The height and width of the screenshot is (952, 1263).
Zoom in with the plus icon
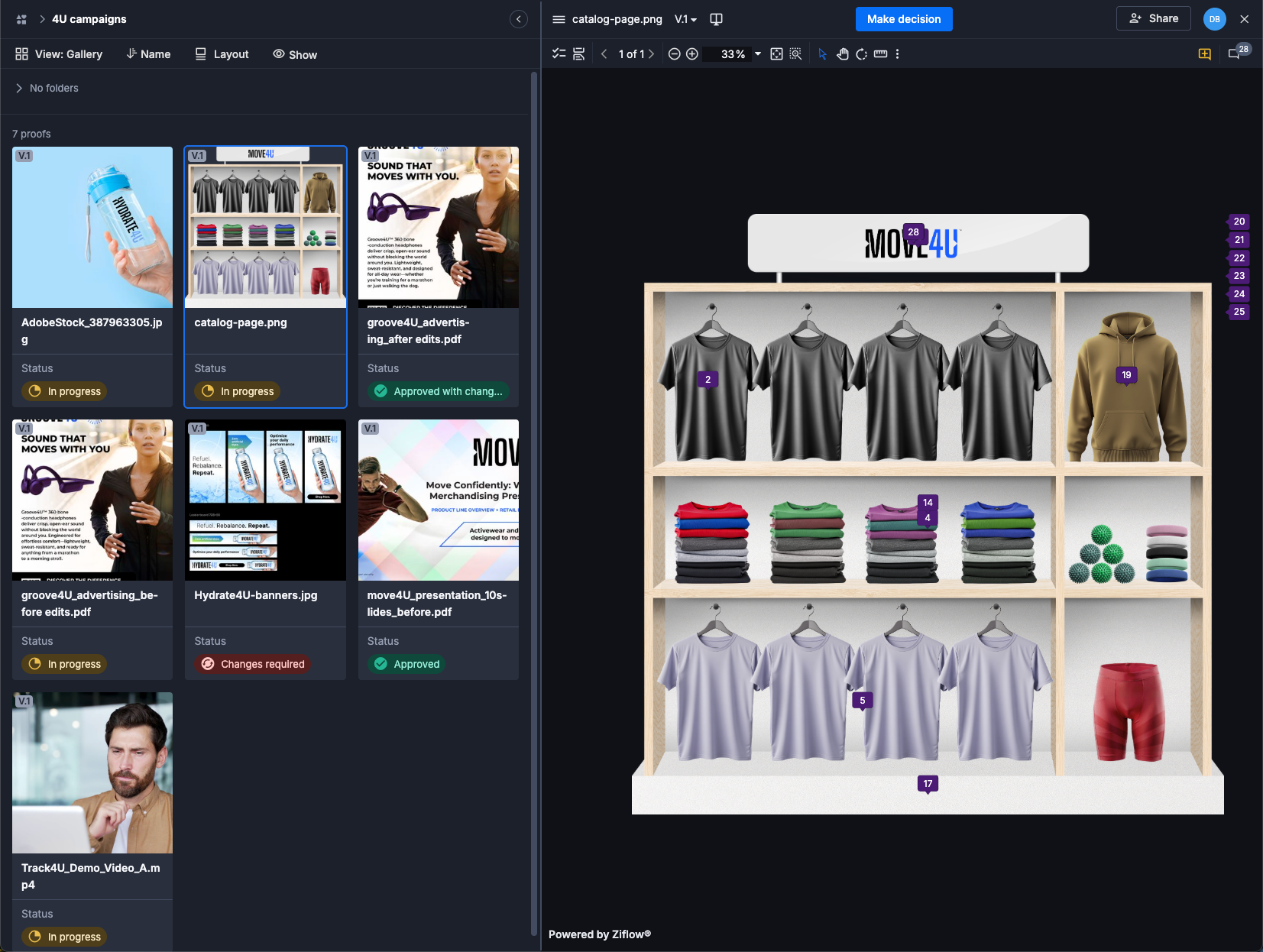click(x=692, y=54)
